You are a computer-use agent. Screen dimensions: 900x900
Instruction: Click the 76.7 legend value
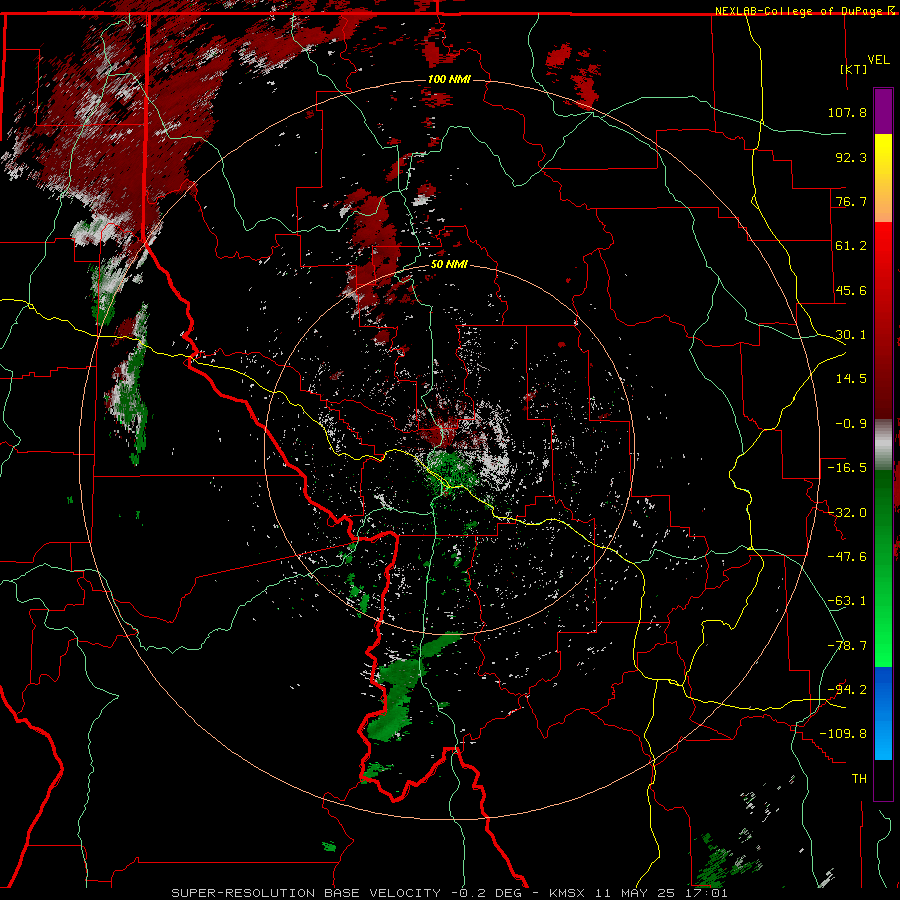click(851, 201)
